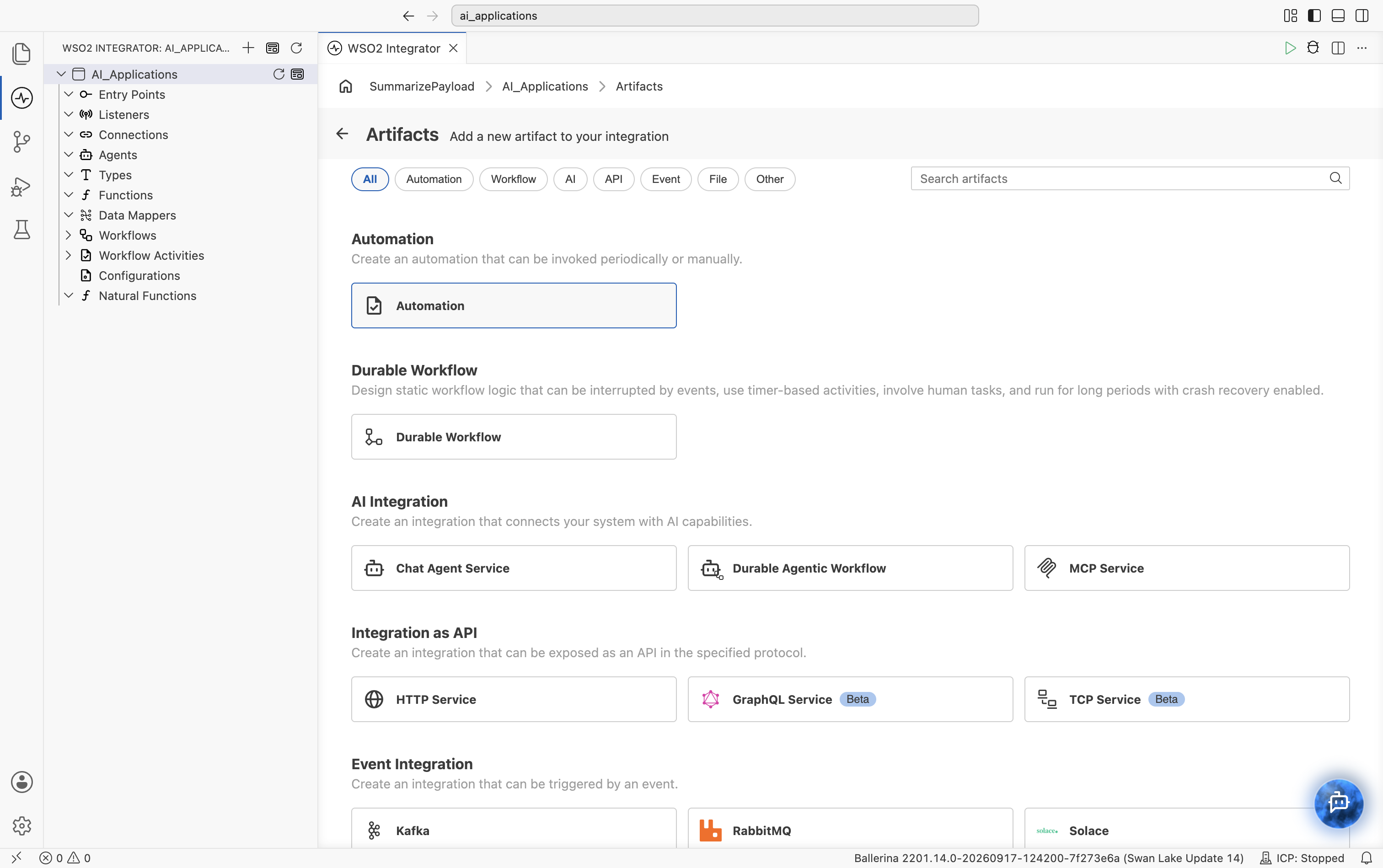Click the ICP: Stopped status bar item

coord(1302,857)
